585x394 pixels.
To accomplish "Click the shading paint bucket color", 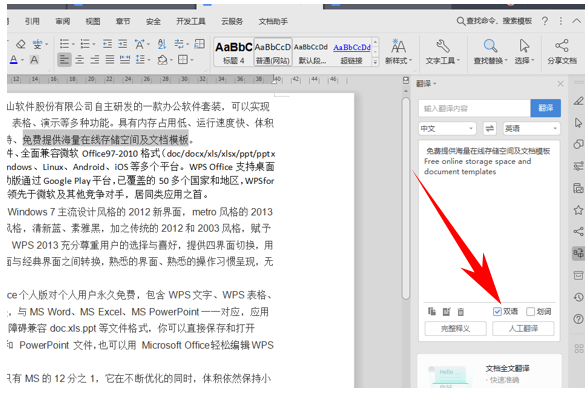I will click(163, 60).
